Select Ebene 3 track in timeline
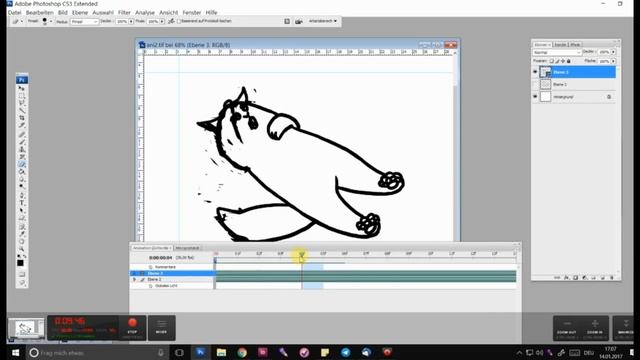Viewport: 640px width, 360px height. click(172, 273)
